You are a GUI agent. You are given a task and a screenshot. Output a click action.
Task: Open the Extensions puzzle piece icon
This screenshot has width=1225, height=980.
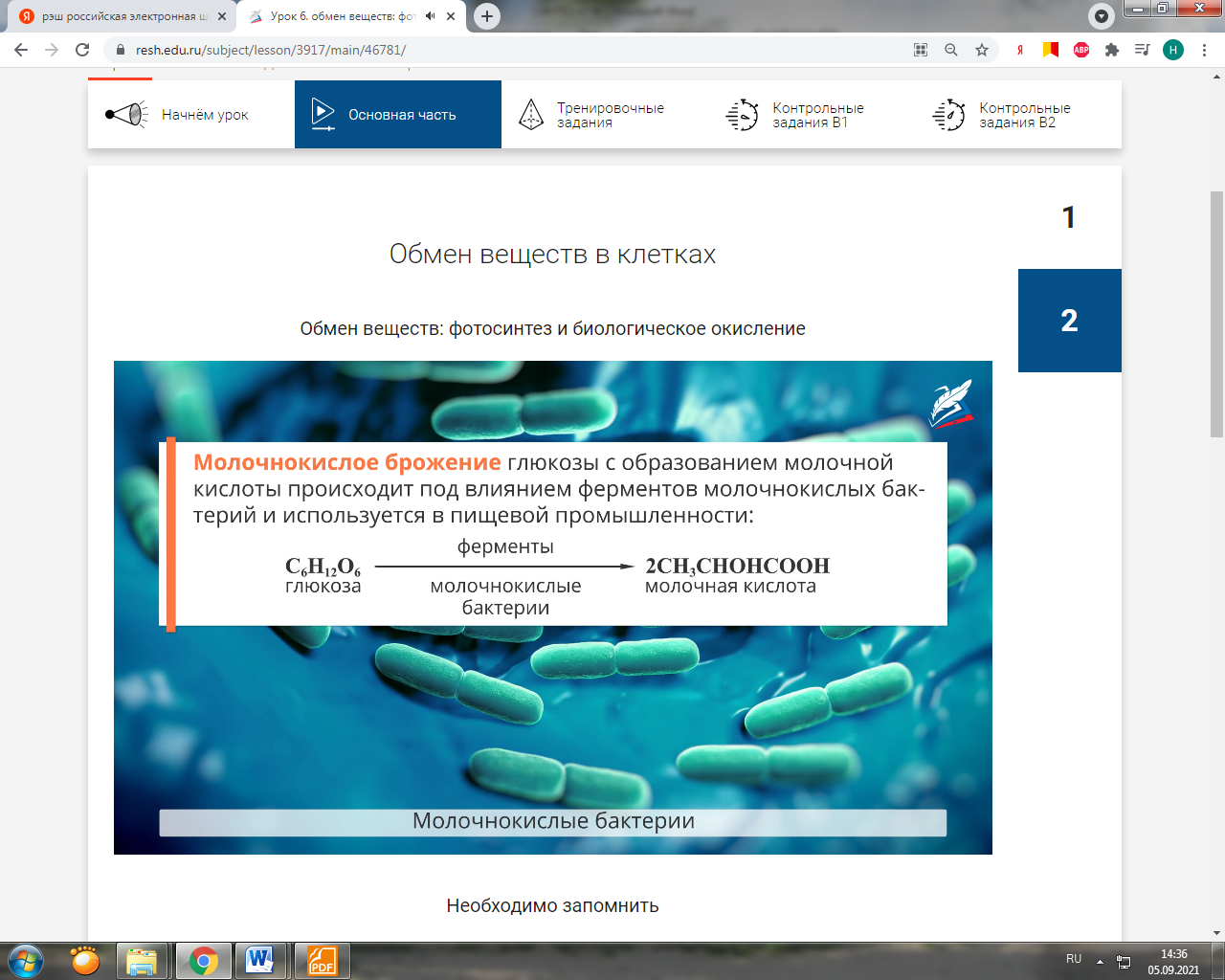point(1112,50)
